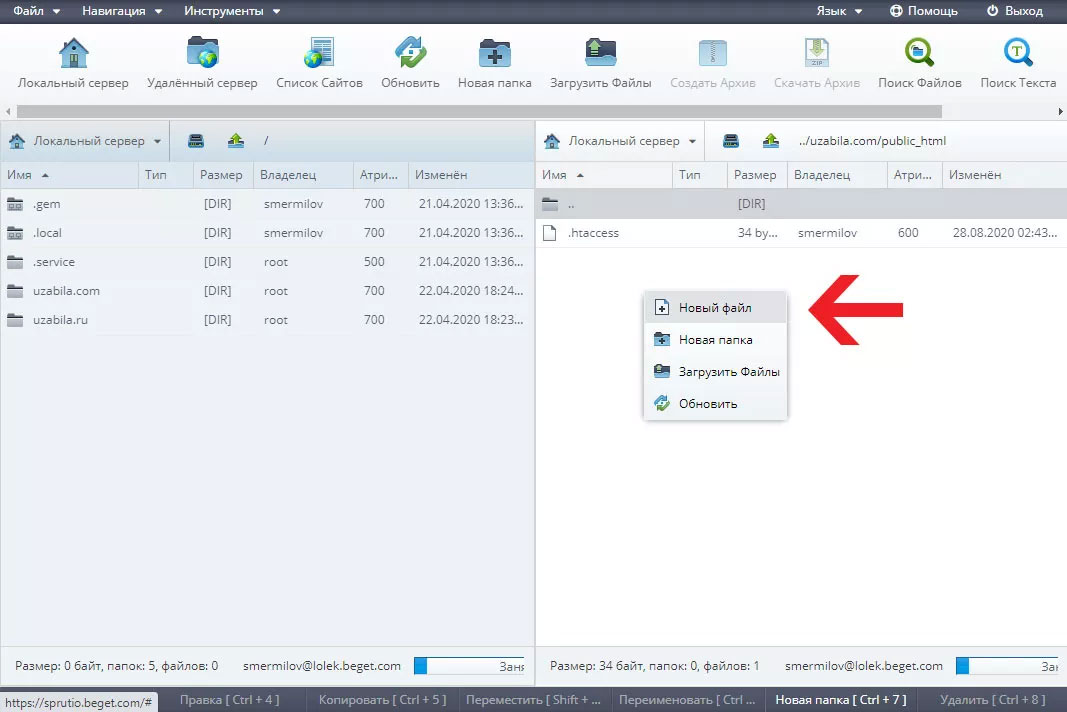
Task: Click the Выход logout button
Action: 1014,11
